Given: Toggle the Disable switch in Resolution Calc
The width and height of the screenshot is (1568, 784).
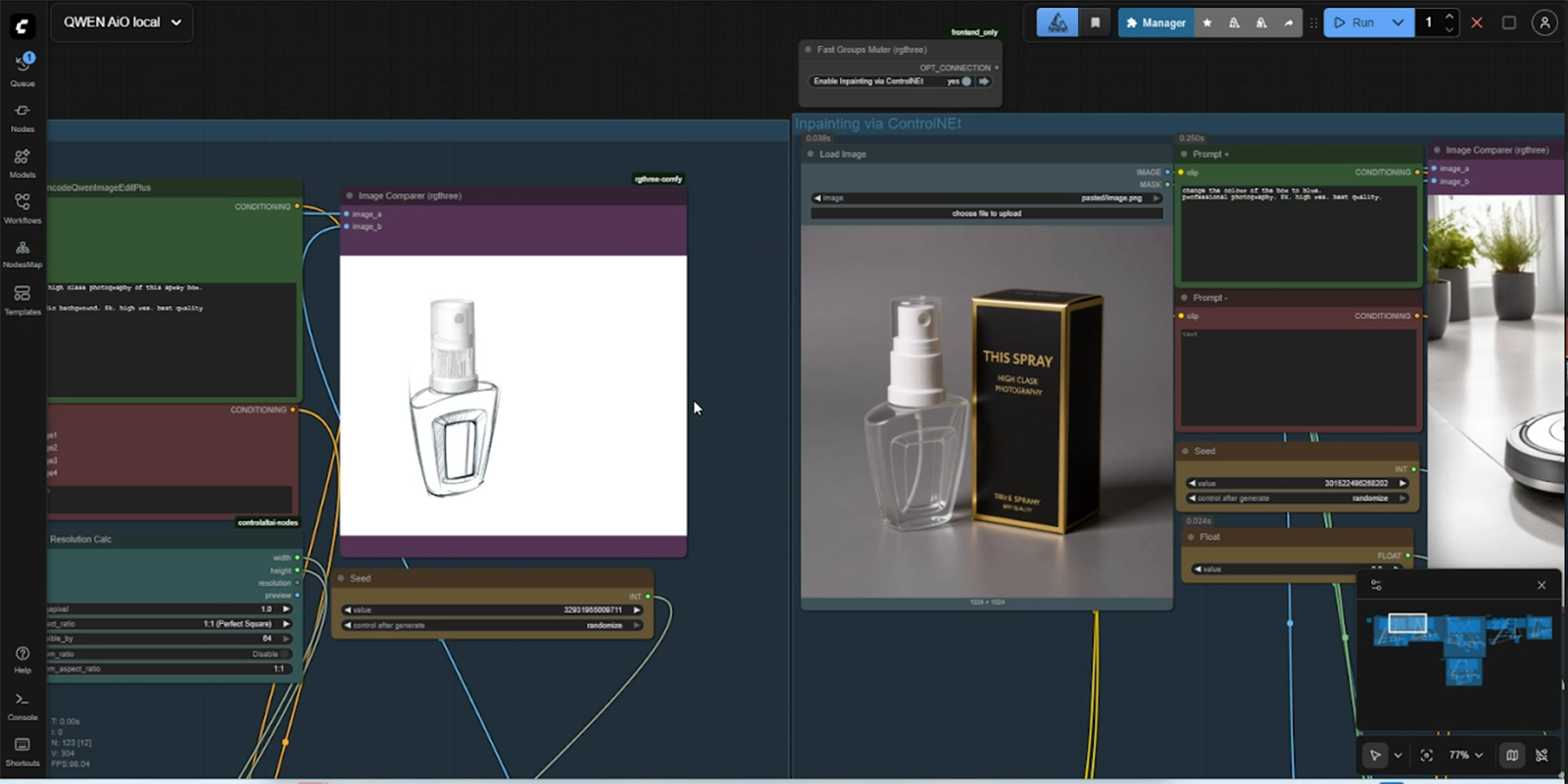Looking at the screenshot, I should (285, 654).
